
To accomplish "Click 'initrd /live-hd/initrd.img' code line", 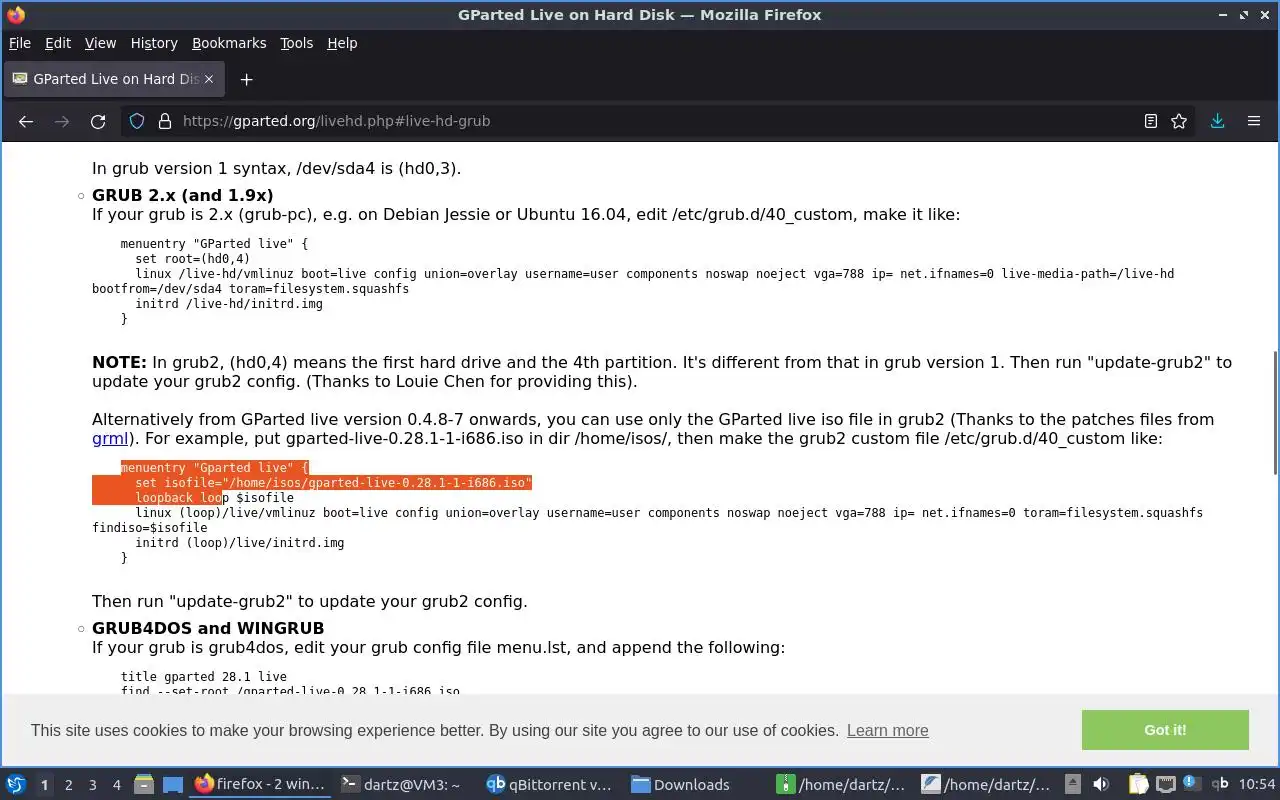I will pos(229,304).
